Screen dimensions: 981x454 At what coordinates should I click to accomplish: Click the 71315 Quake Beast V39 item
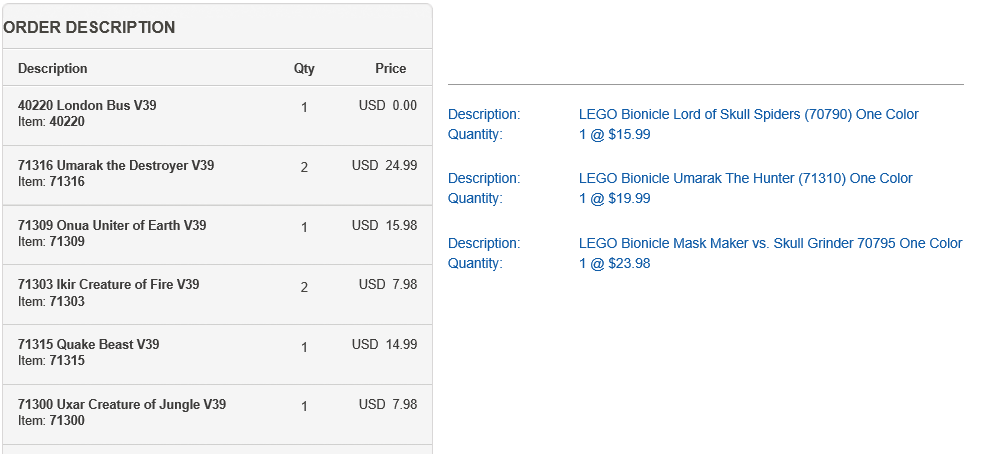(89, 345)
